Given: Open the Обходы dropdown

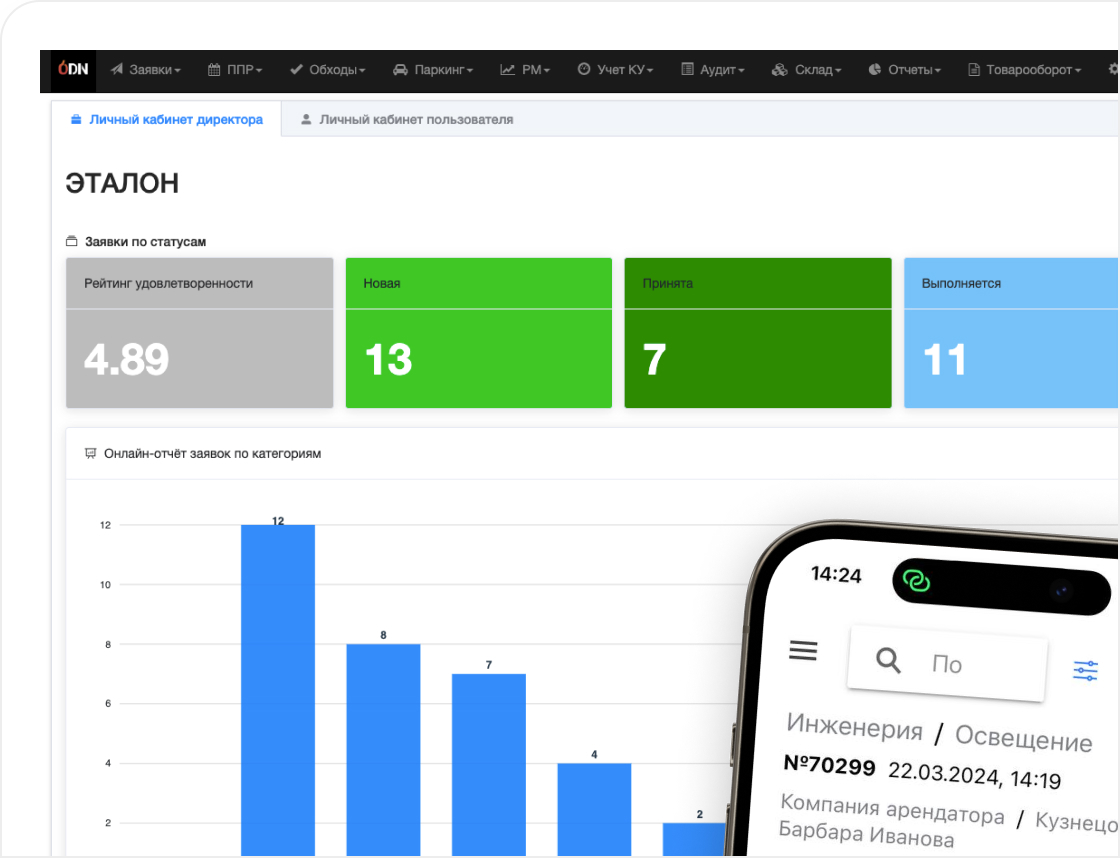Looking at the screenshot, I should tap(328, 69).
